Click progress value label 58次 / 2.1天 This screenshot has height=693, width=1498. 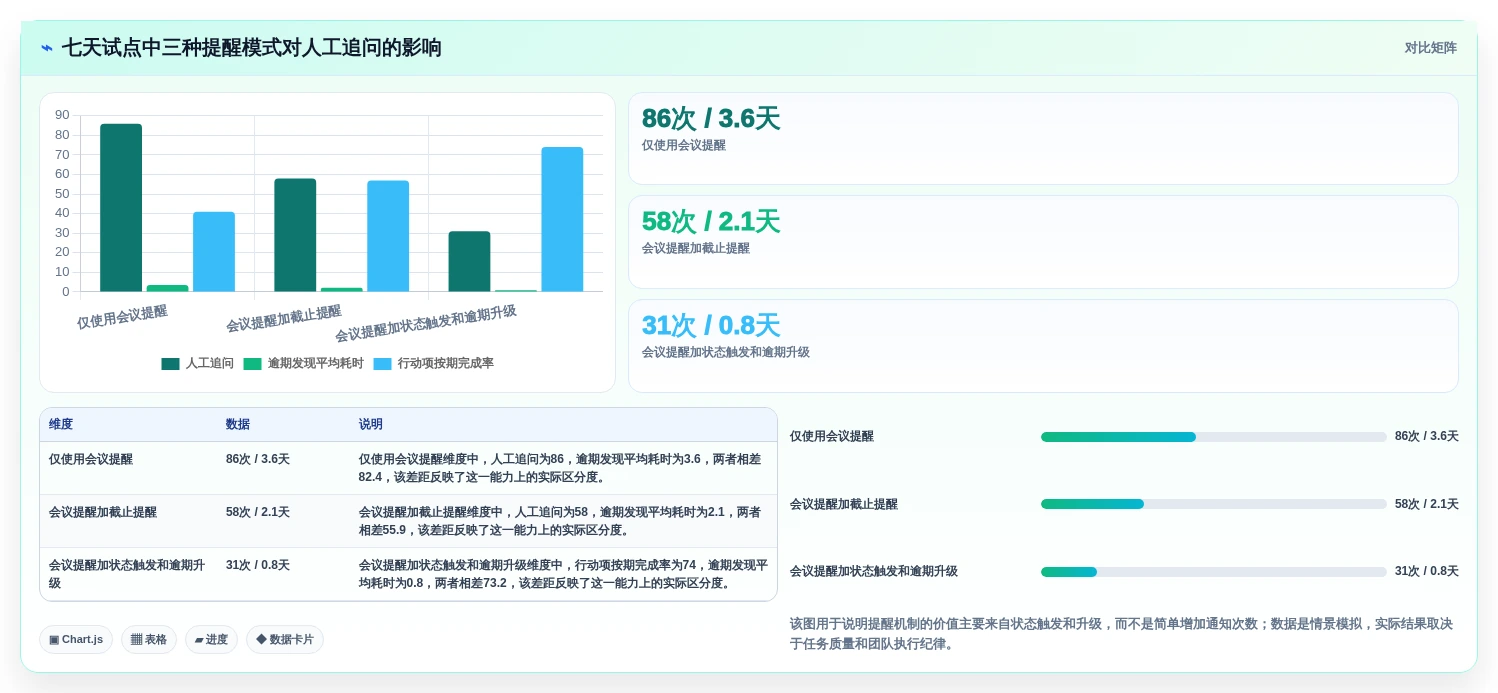tap(1427, 504)
